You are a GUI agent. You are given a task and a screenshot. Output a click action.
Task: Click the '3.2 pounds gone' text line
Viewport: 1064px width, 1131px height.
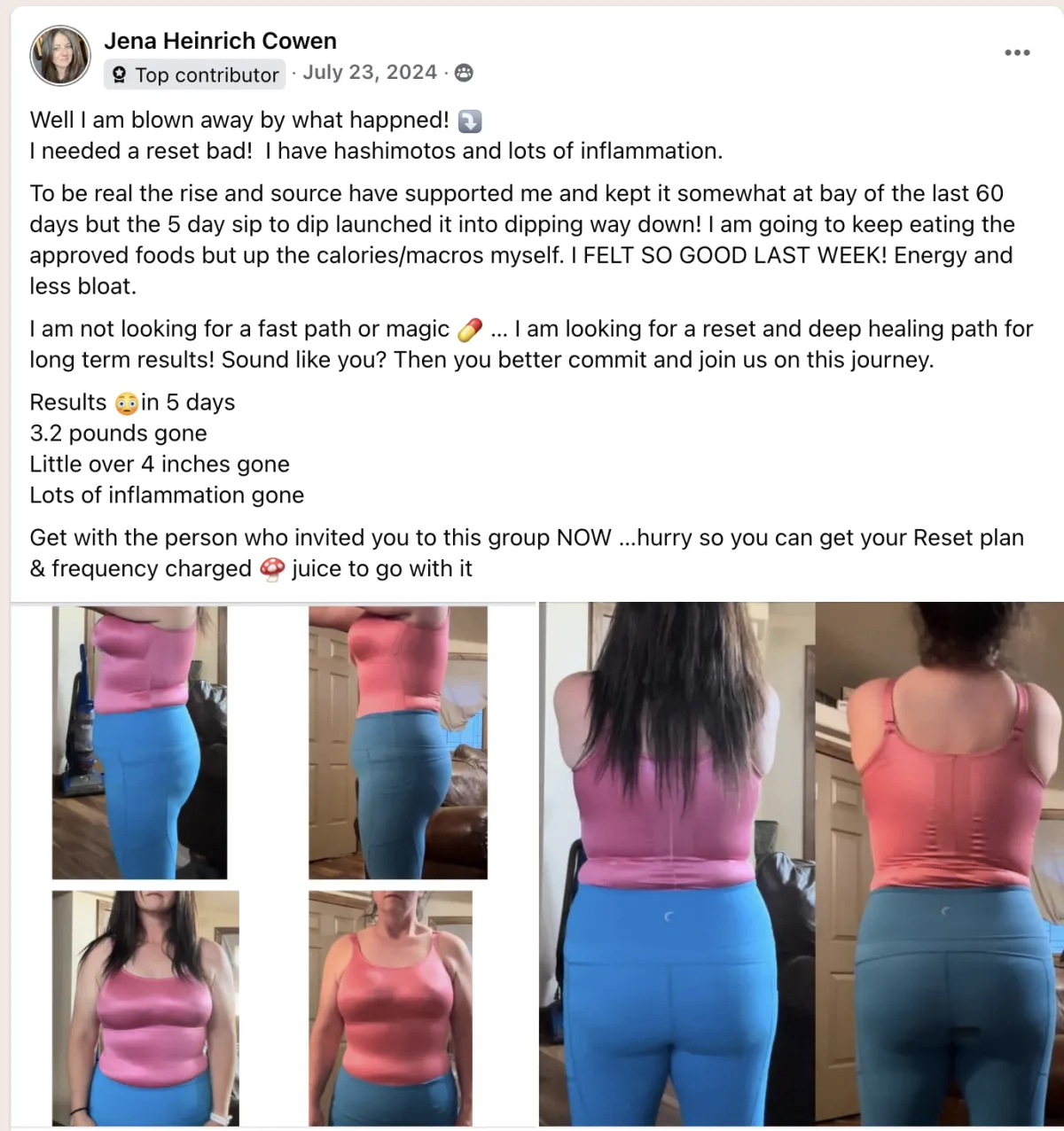tap(118, 433)
